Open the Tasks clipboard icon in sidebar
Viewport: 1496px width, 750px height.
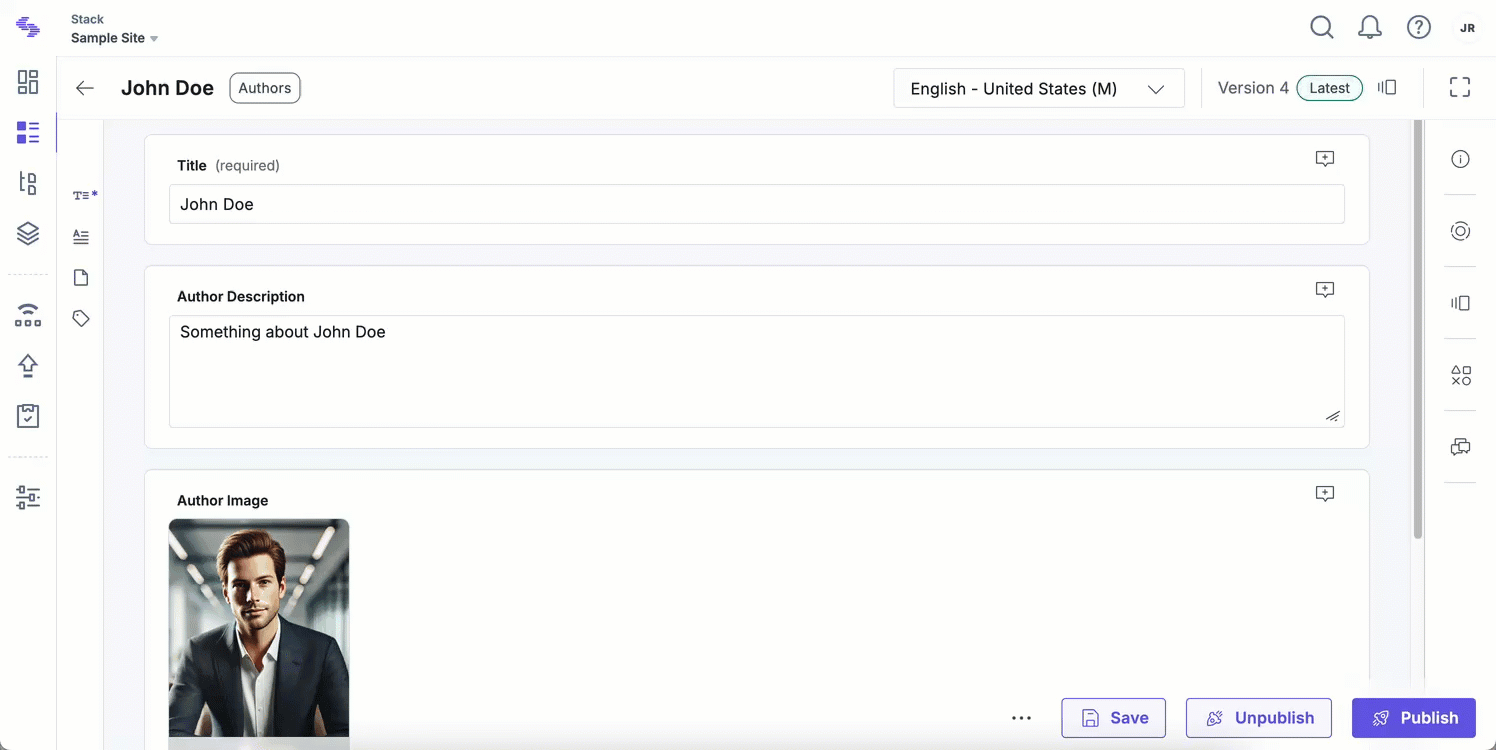click(28, 416)
